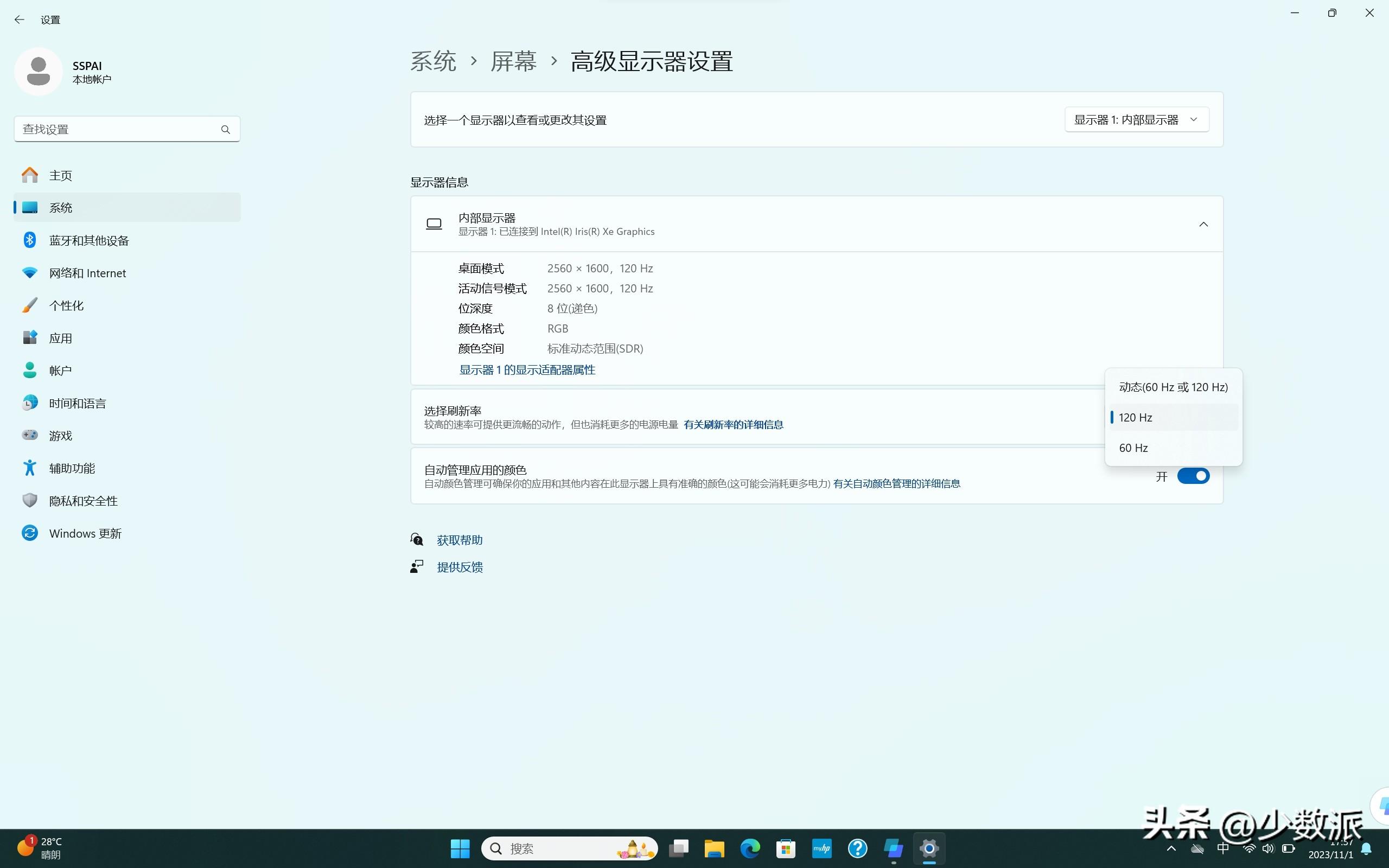Open Microsoft Edge from the taskbar

pos(750,848)
